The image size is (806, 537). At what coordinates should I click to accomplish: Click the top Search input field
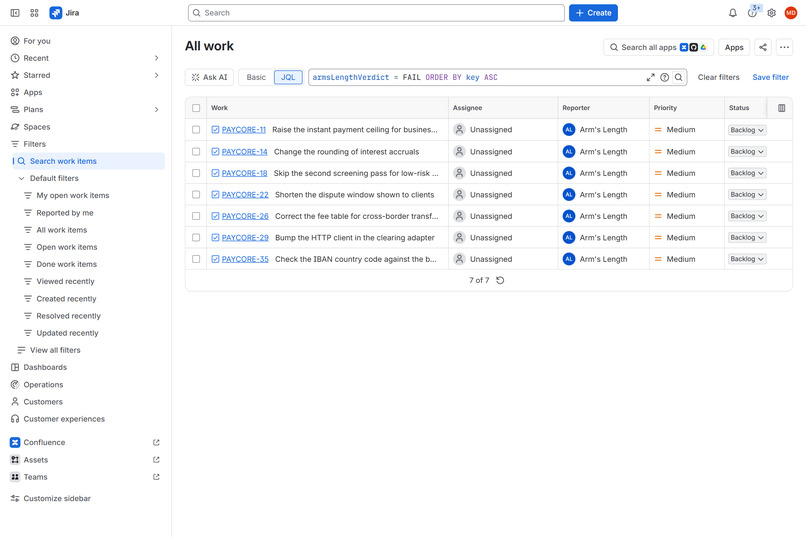click(376, 13)
